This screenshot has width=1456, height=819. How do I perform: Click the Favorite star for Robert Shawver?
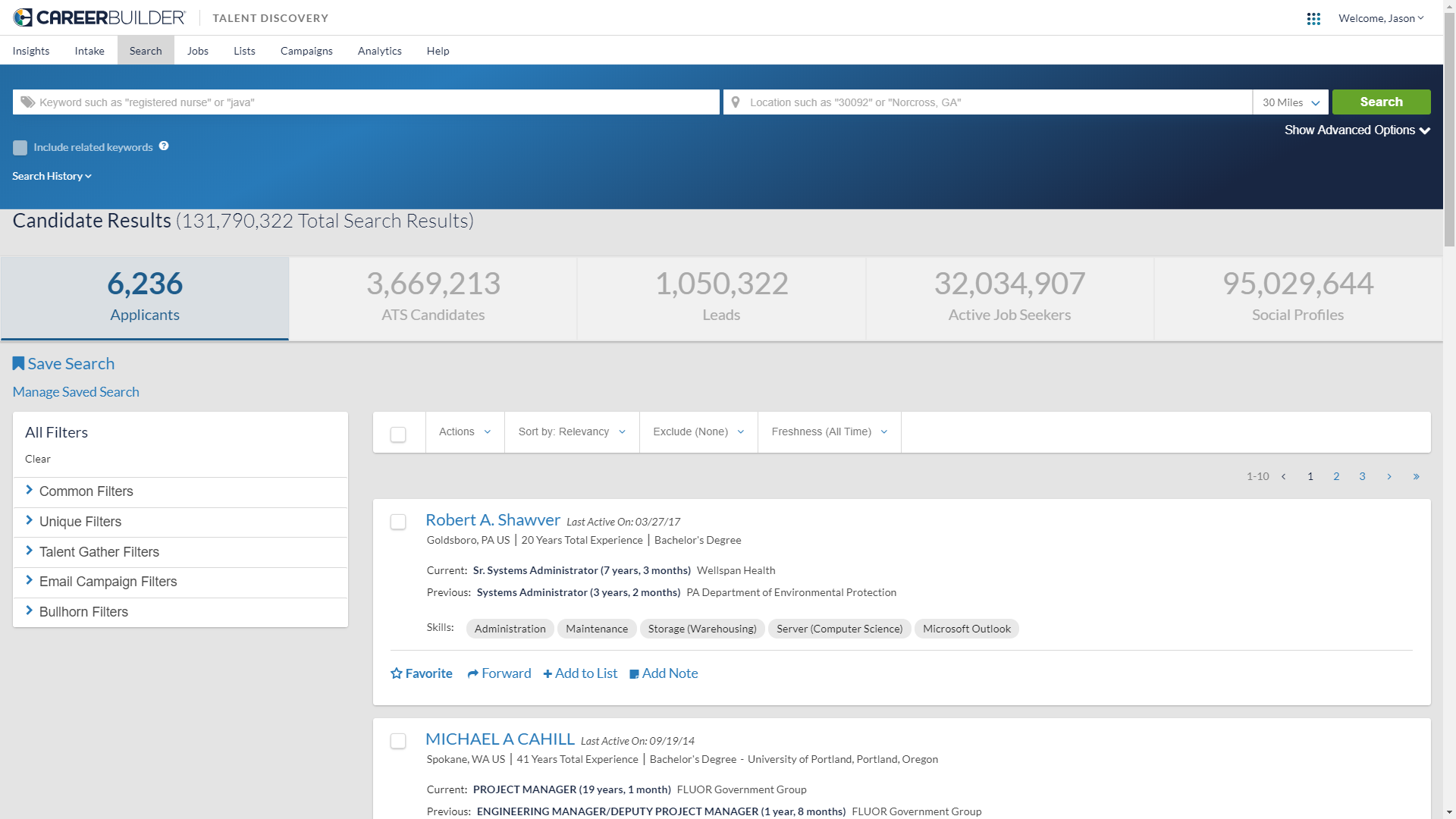[x=397, y=673]
